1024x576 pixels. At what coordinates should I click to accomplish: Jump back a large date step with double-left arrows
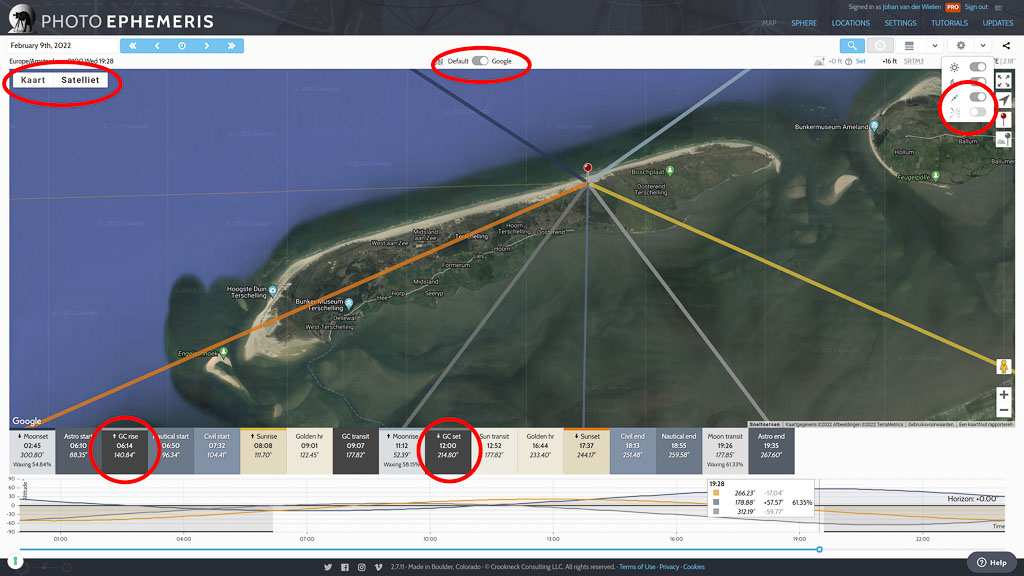[133, 46]
